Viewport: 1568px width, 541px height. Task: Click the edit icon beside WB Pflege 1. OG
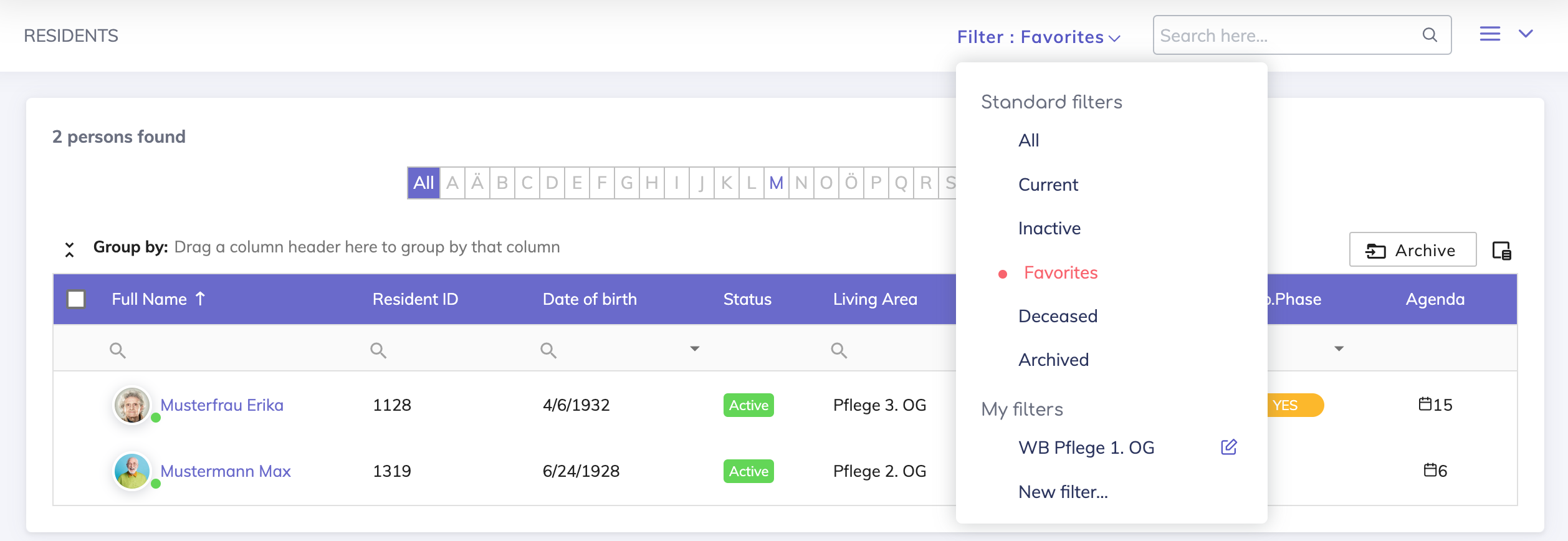[1228, 447]
